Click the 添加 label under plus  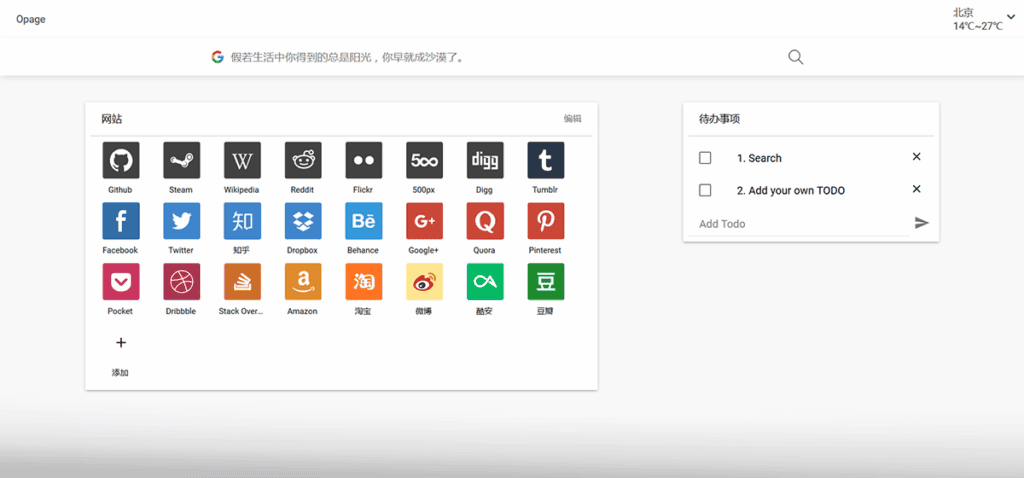[120, 373]
